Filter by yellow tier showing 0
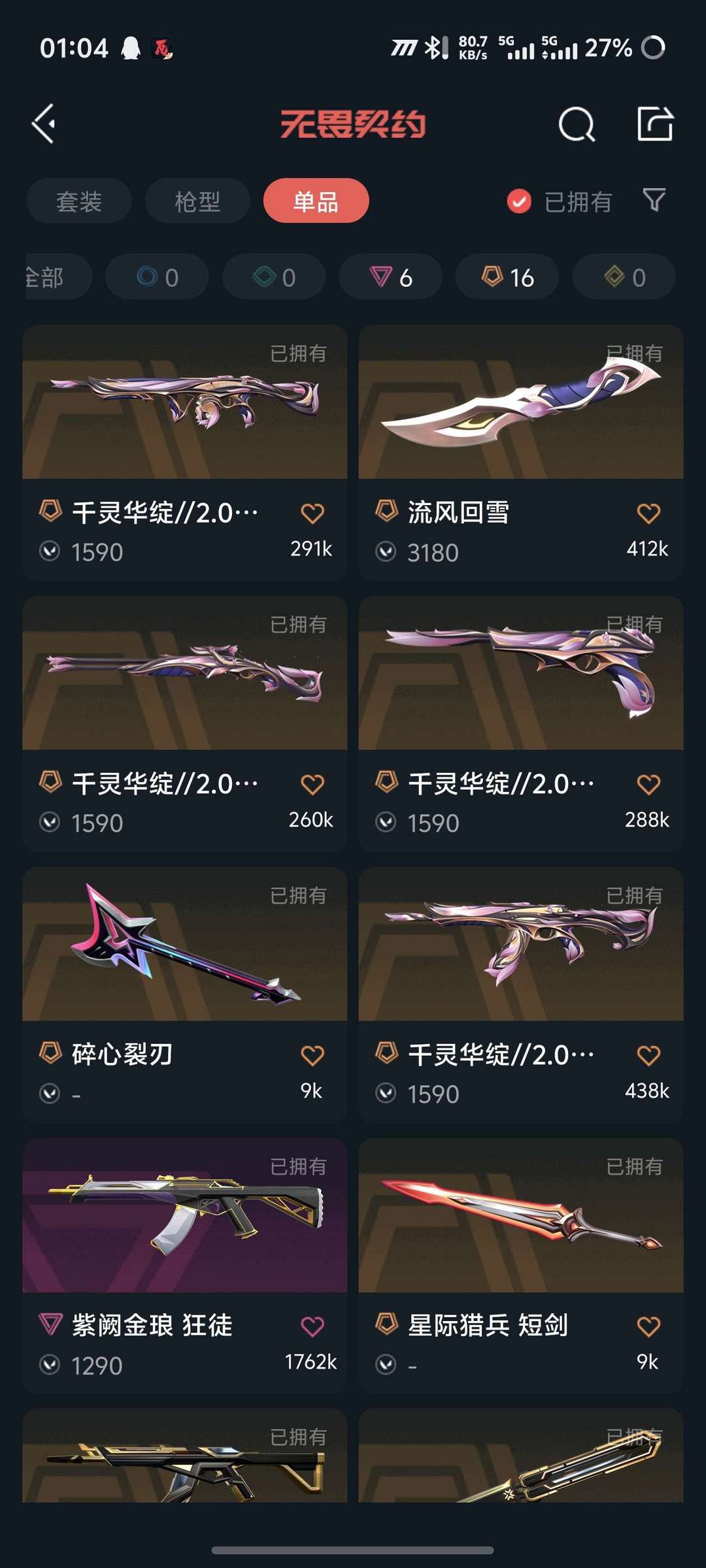This screenshot has height=1568, width=706. pyautogui.click(x=624, y=277)
